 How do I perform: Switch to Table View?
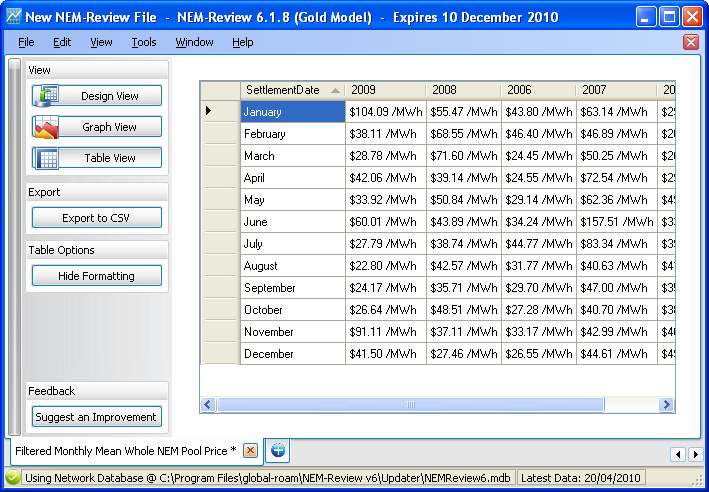coord(97,158)
